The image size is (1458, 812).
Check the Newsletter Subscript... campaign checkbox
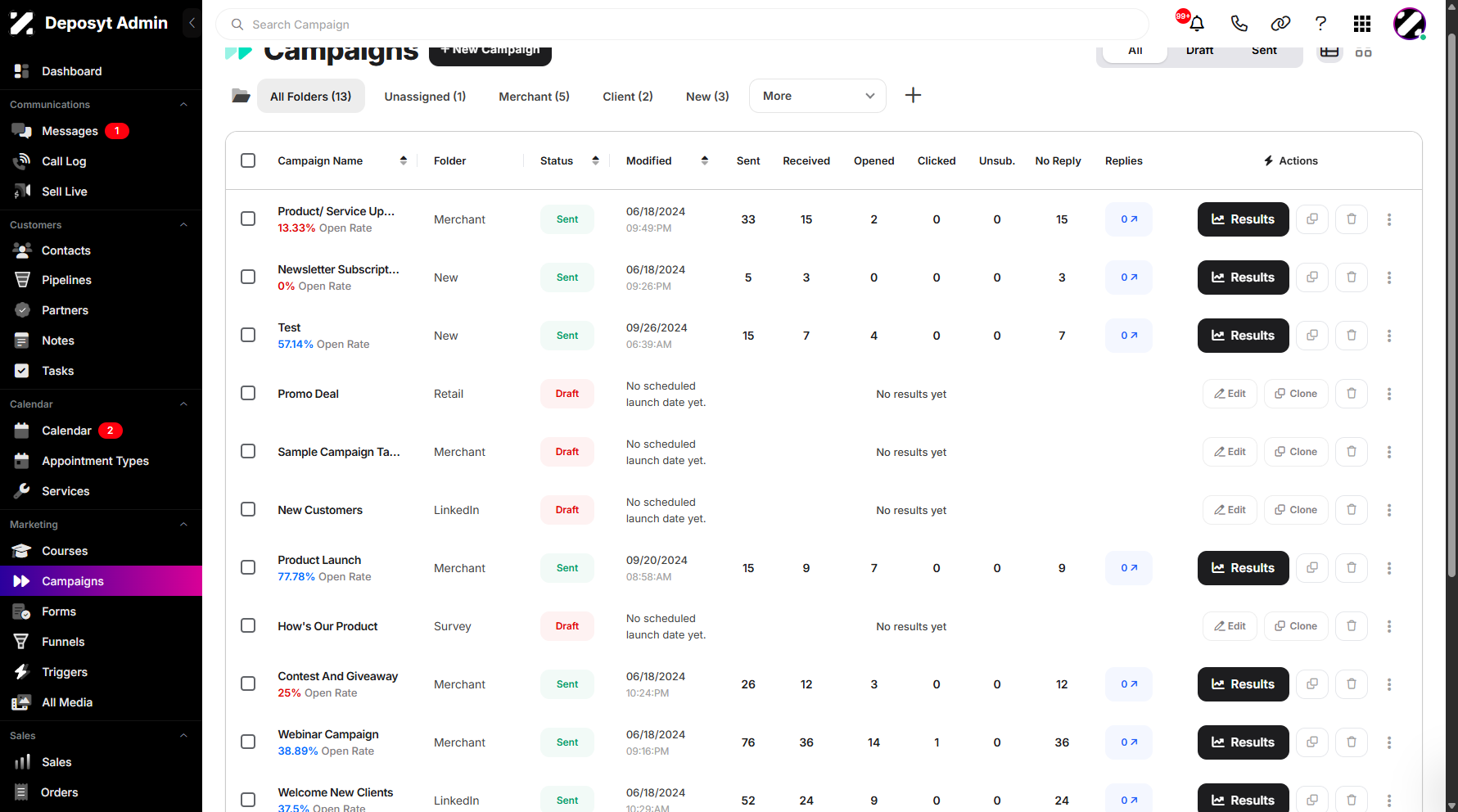pyautogui.click(x=248, y=277)
